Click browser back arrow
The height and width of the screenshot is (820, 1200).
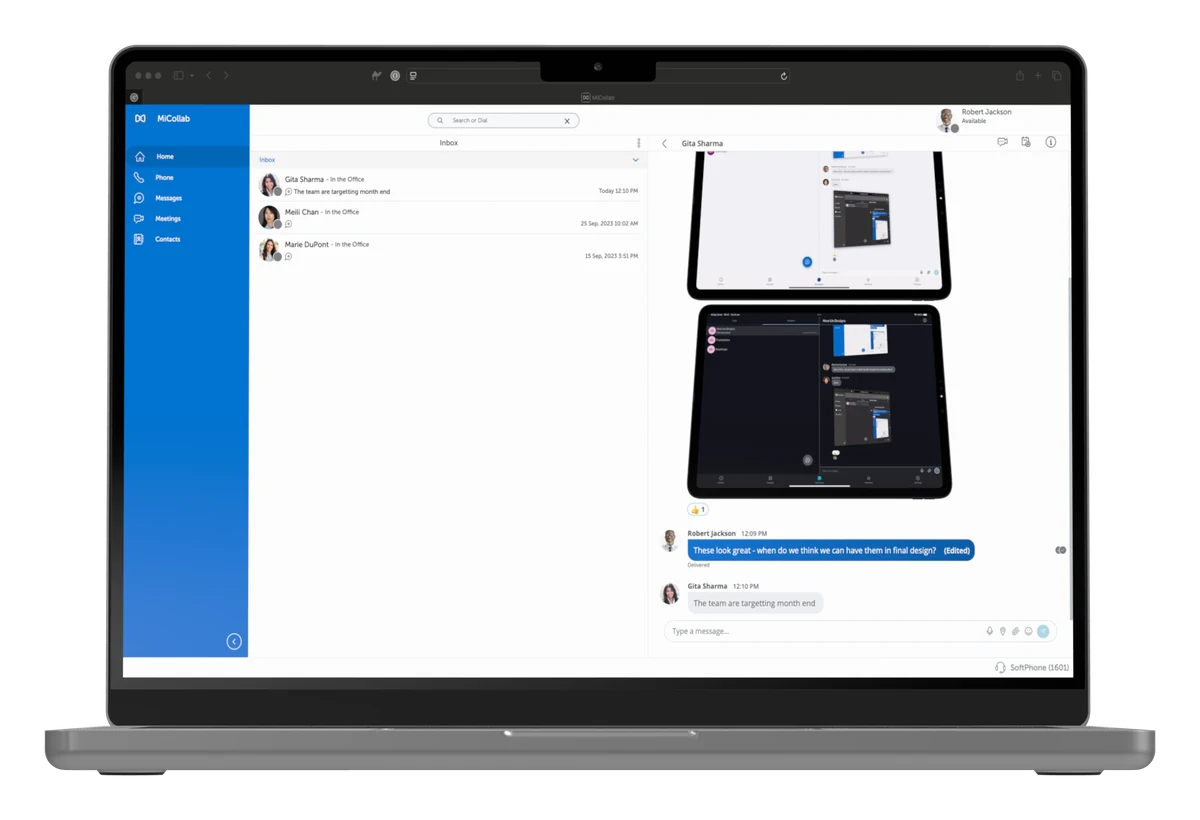pos(208,76)
